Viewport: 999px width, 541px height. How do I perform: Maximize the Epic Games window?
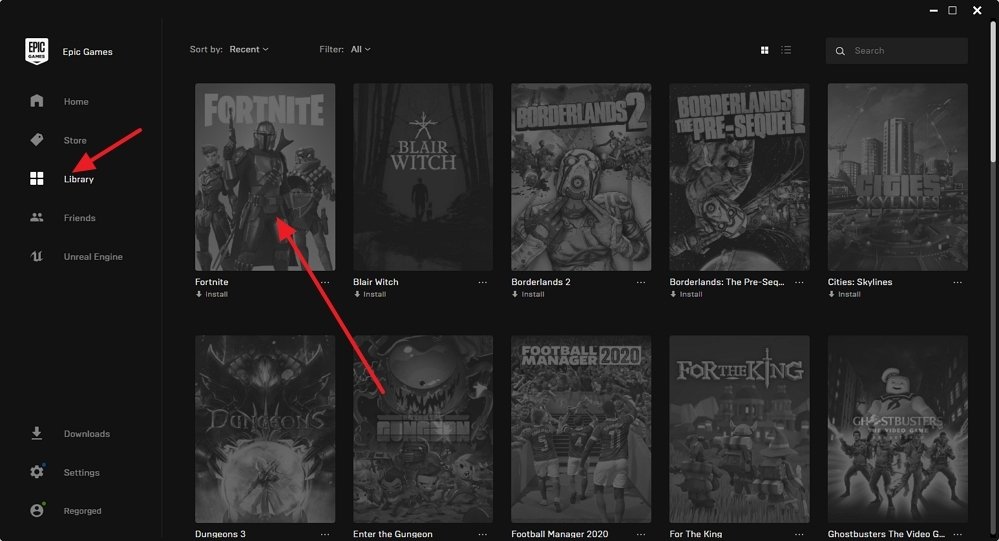952,10
